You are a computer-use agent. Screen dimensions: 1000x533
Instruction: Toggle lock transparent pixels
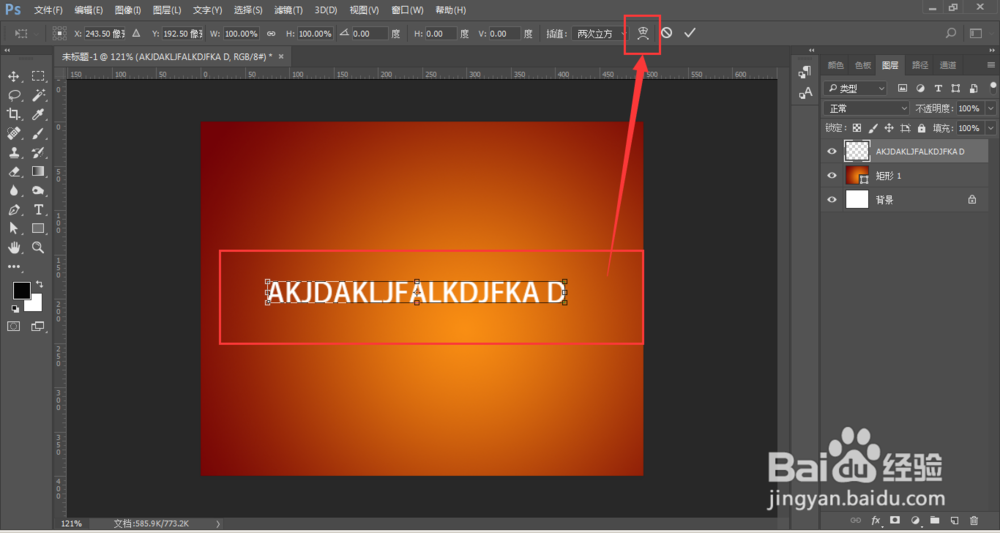point(857,128)
